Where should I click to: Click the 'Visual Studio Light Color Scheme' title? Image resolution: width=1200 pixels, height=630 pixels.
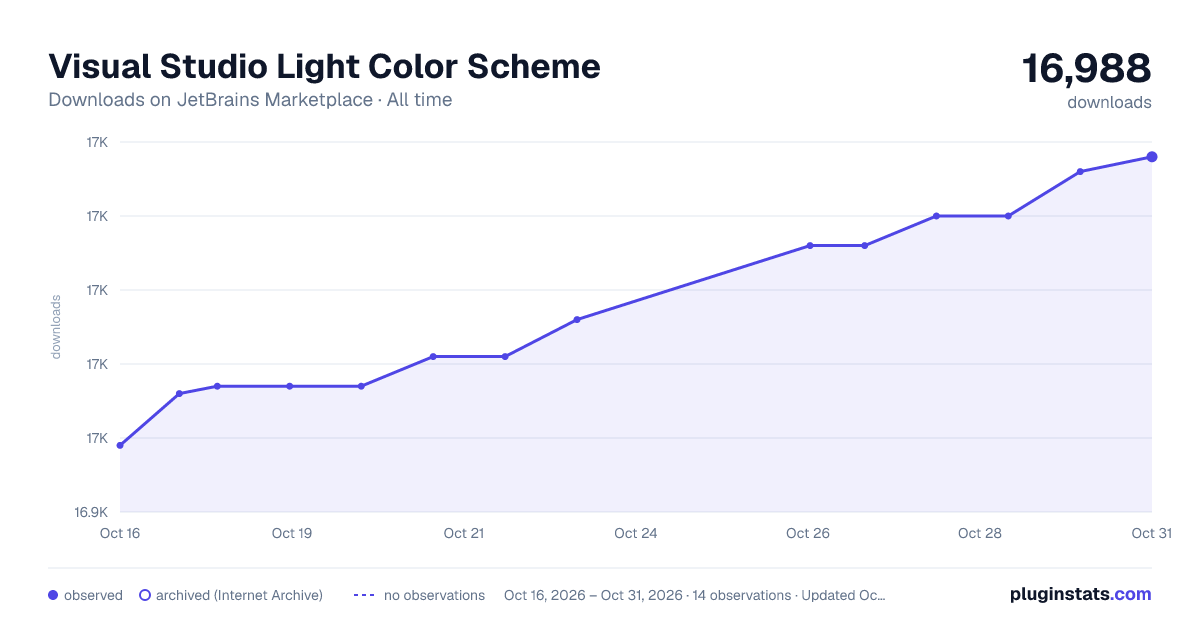pyautogui.click(x=324, y=66)
